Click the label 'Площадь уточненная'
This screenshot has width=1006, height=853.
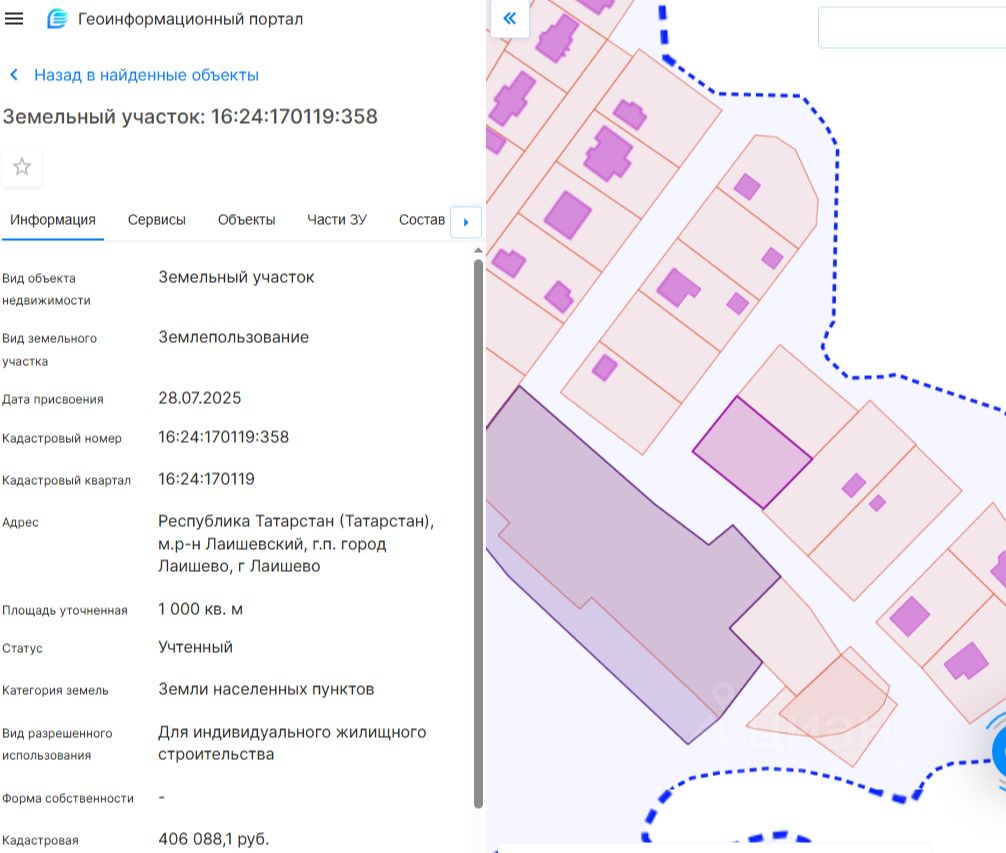pyautogui.click(x=65, y=611)
